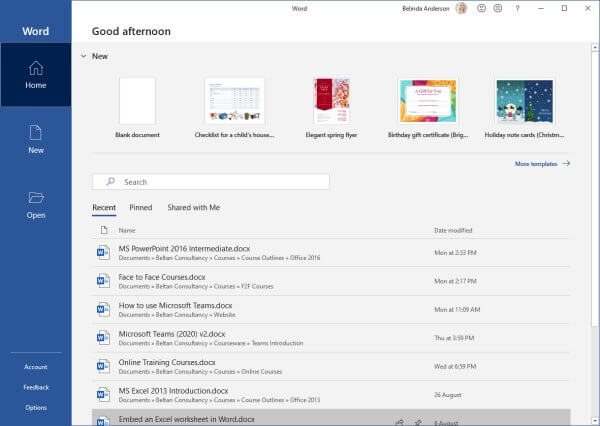This screenshot has height=426, width=600.
Task: Click path 'Courses » F2F Courses' text
Action: tap(243, 286)
